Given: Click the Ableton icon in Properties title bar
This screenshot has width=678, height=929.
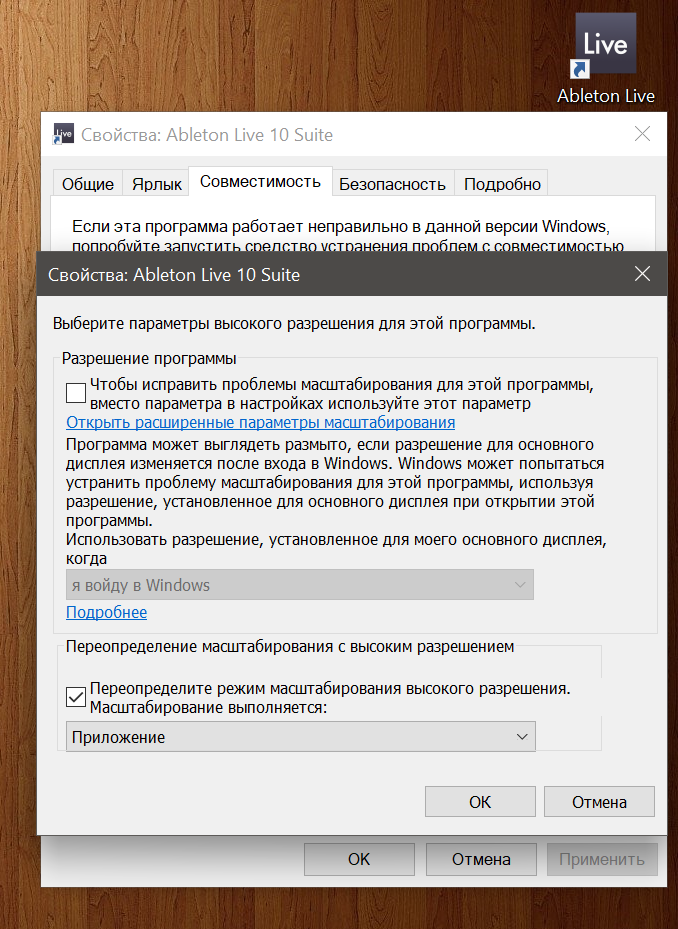Looking at the screenshot, I should 63,134.
